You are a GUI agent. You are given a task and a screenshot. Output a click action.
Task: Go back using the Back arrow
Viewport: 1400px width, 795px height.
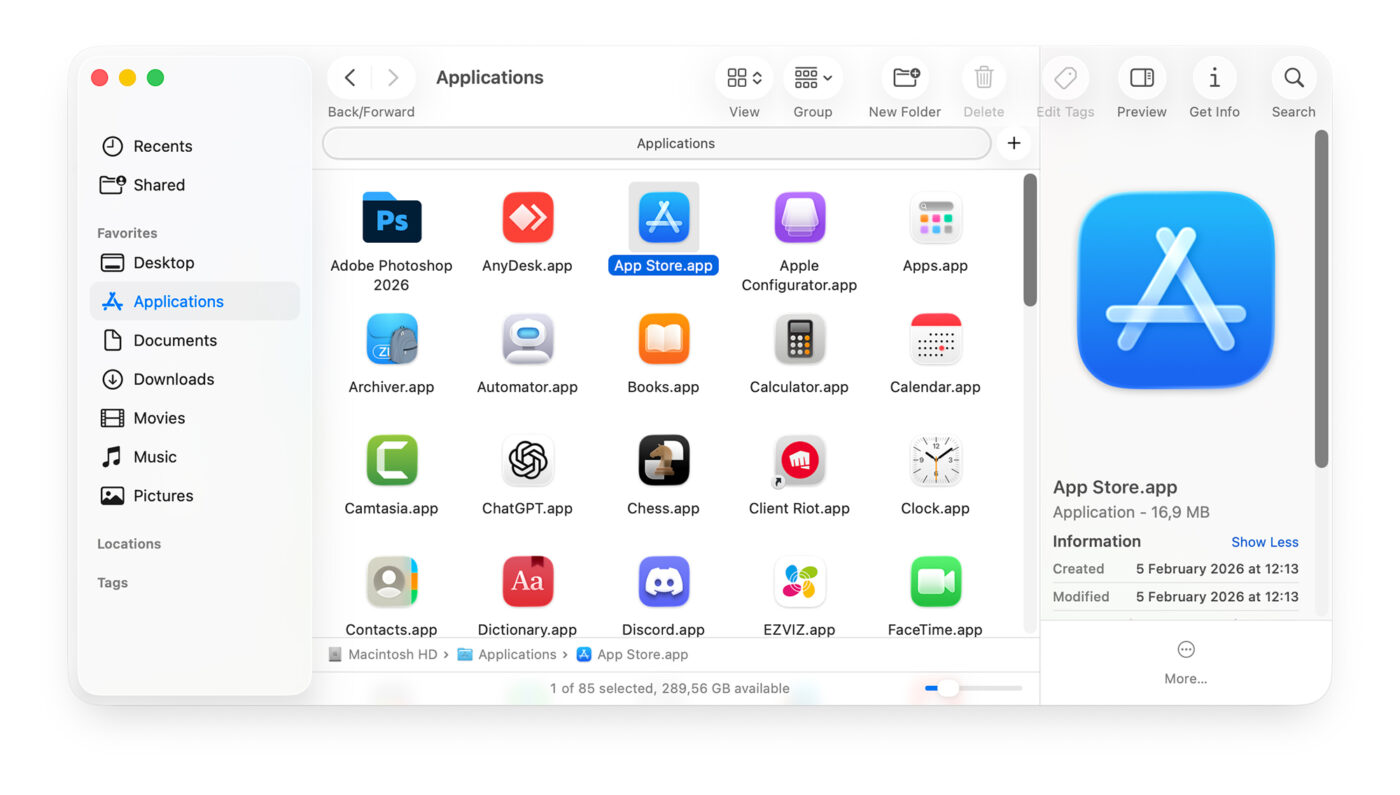click(x=349, y=77)
